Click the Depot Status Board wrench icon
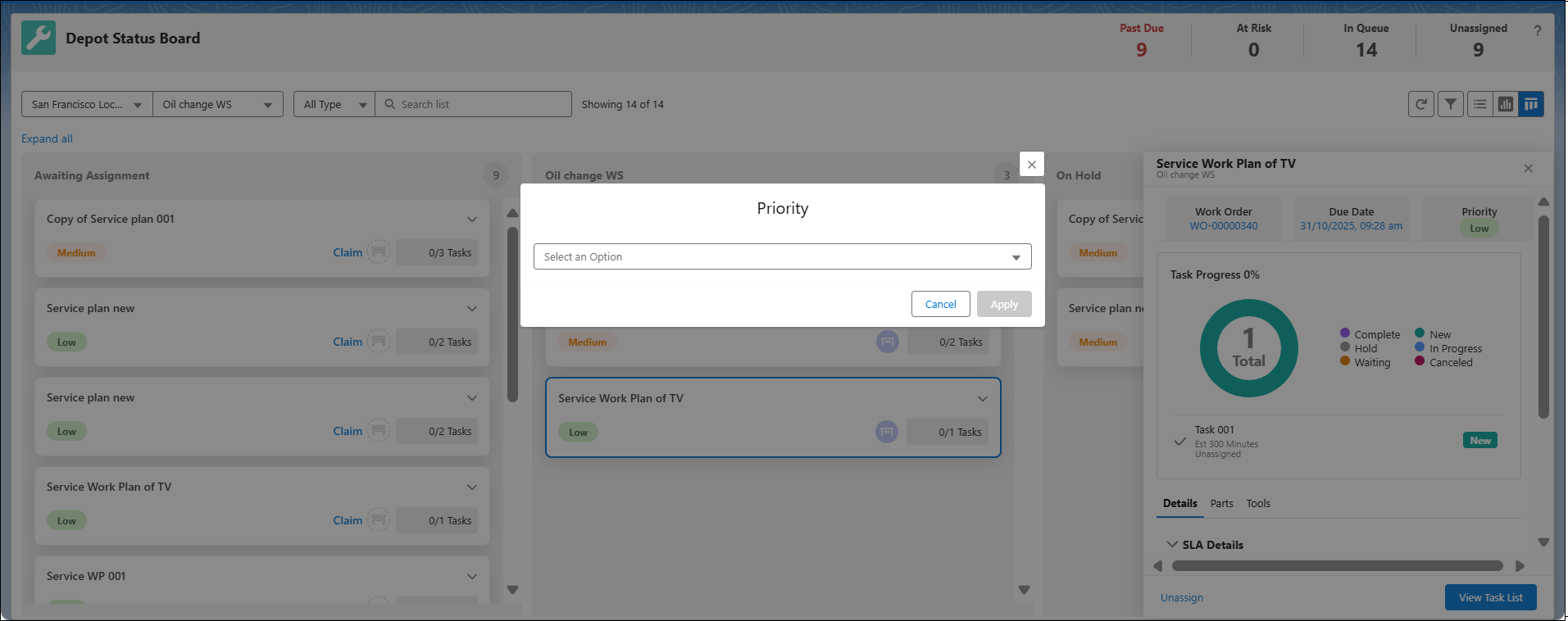Screen dimensions: 1568x621 (x=39, y=38)
